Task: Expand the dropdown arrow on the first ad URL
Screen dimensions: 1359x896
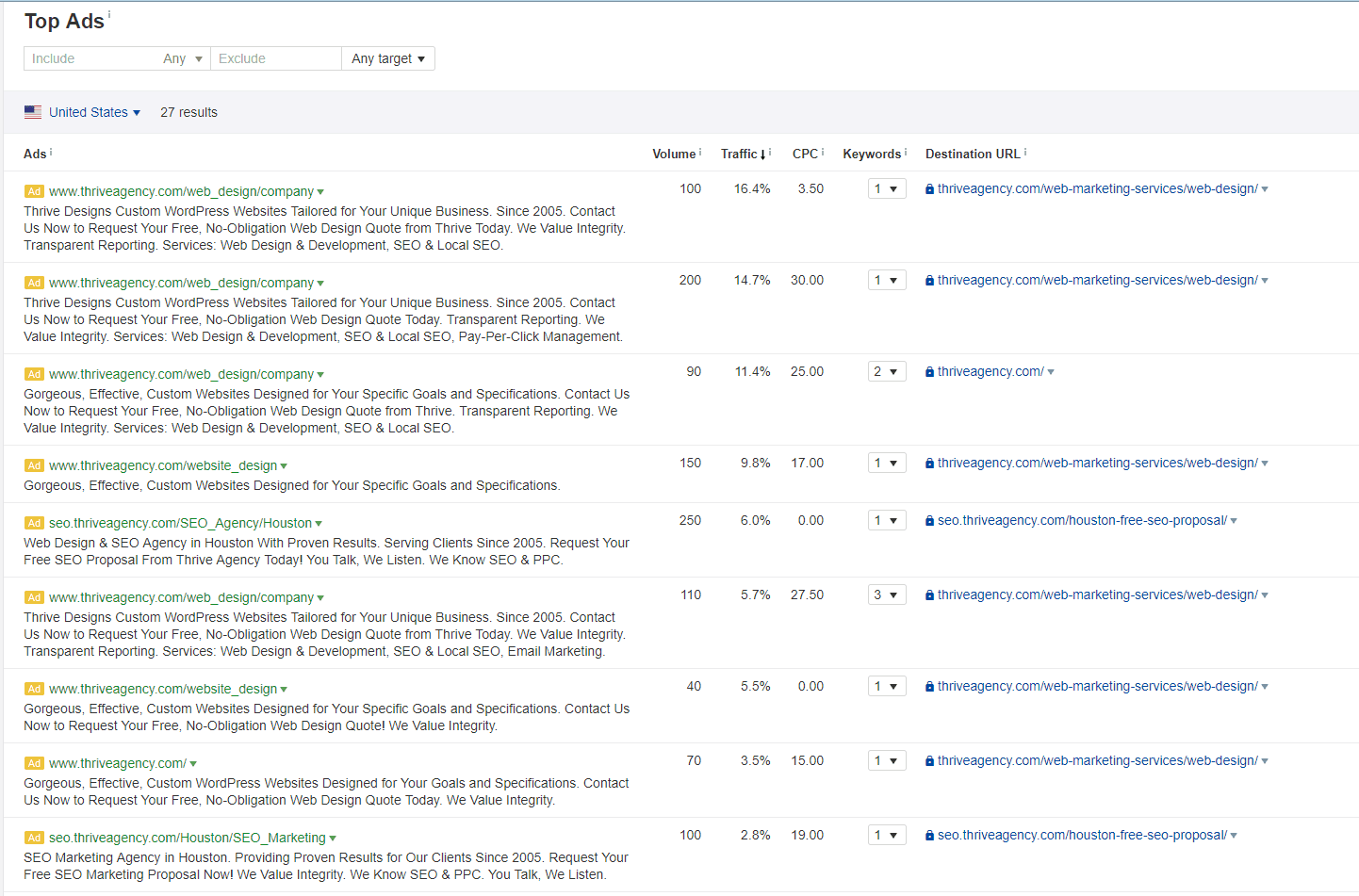Action: point(322,190)
